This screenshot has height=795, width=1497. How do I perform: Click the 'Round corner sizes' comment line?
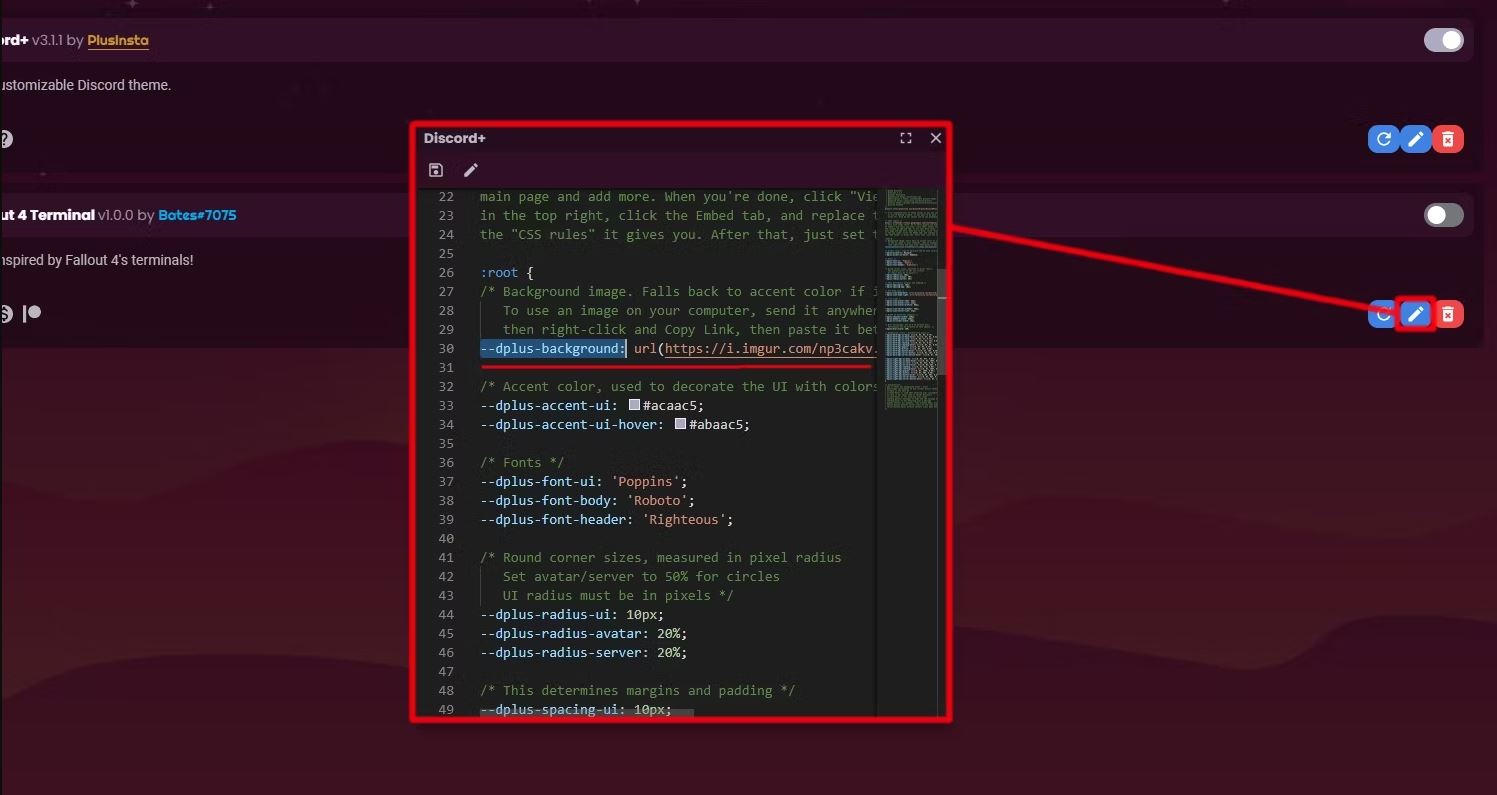pos(661,558)
